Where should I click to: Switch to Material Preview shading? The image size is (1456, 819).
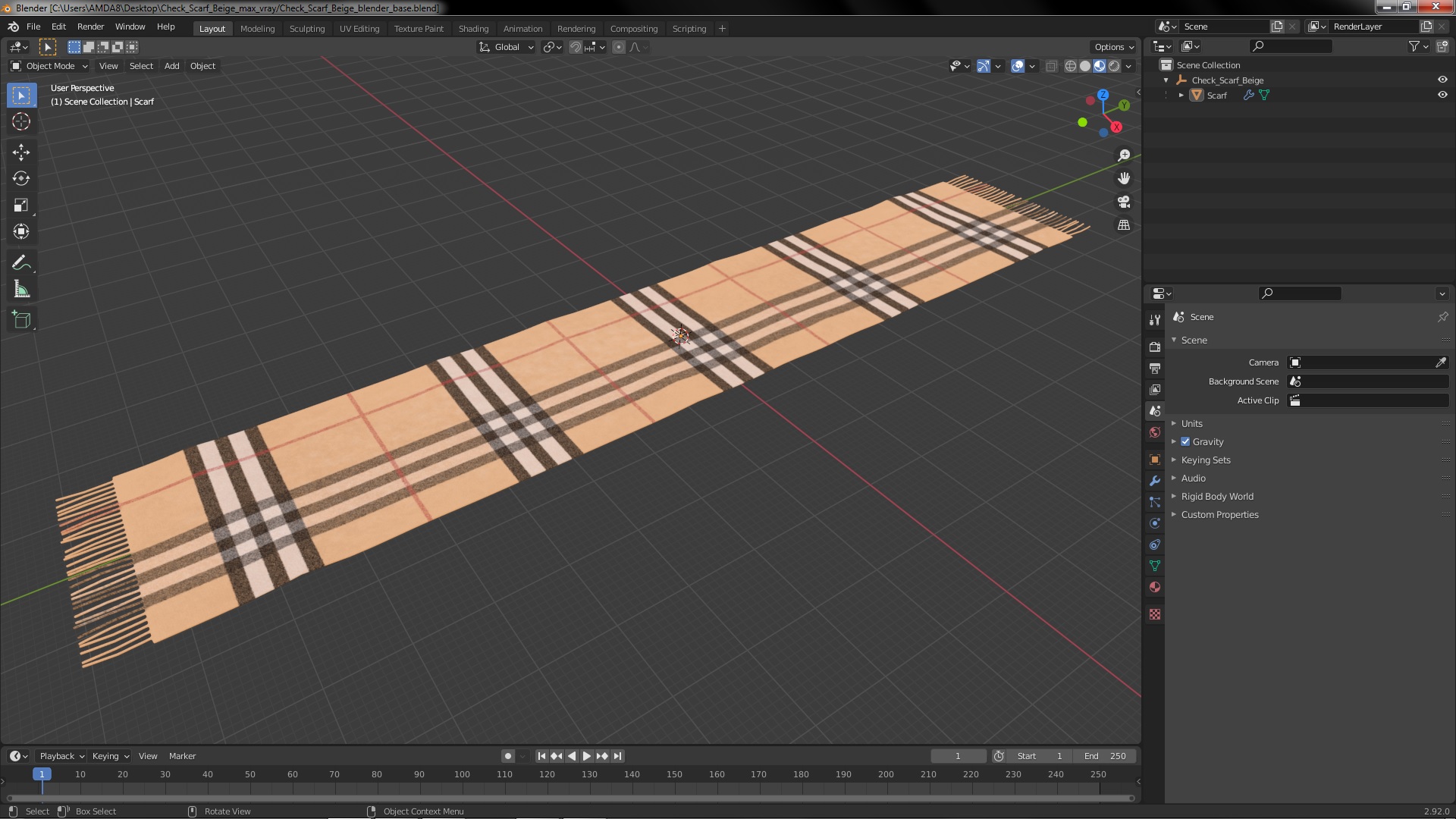1100,66
